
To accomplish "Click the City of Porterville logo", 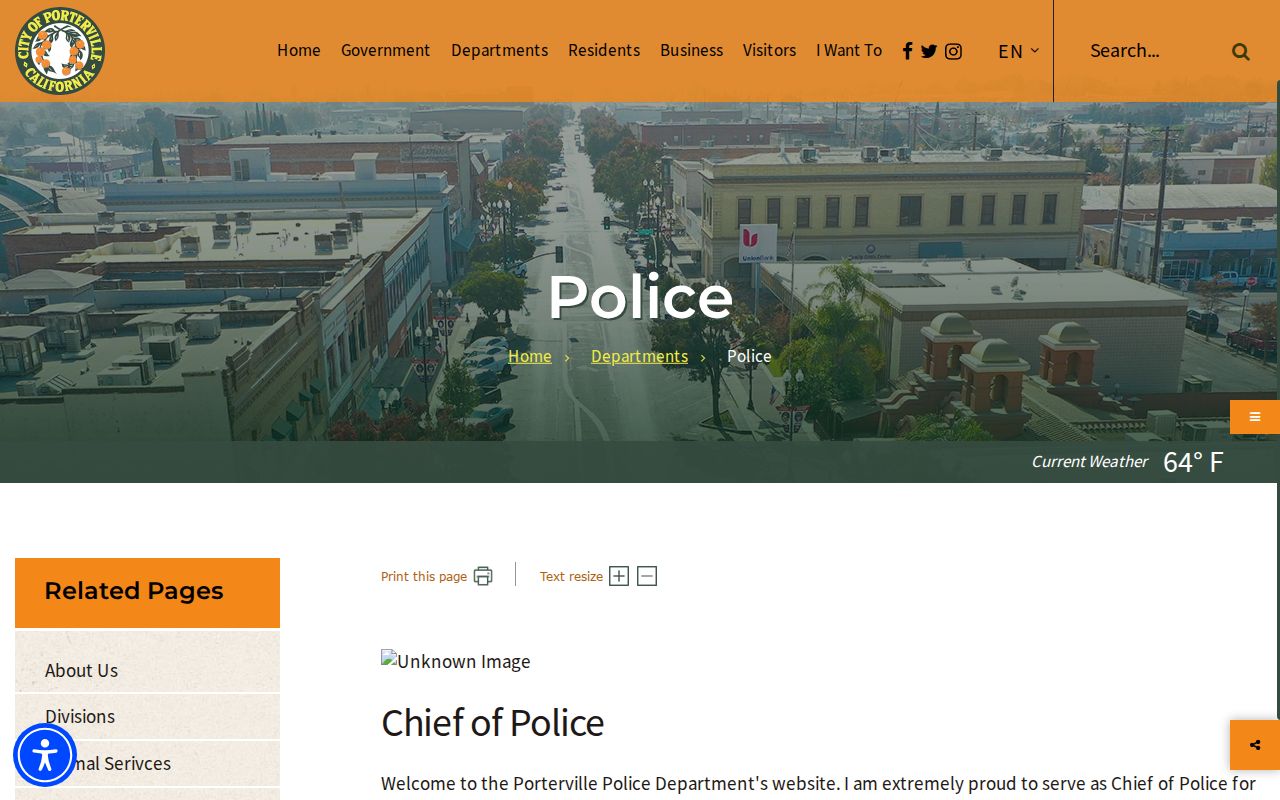I will point(60,51).
